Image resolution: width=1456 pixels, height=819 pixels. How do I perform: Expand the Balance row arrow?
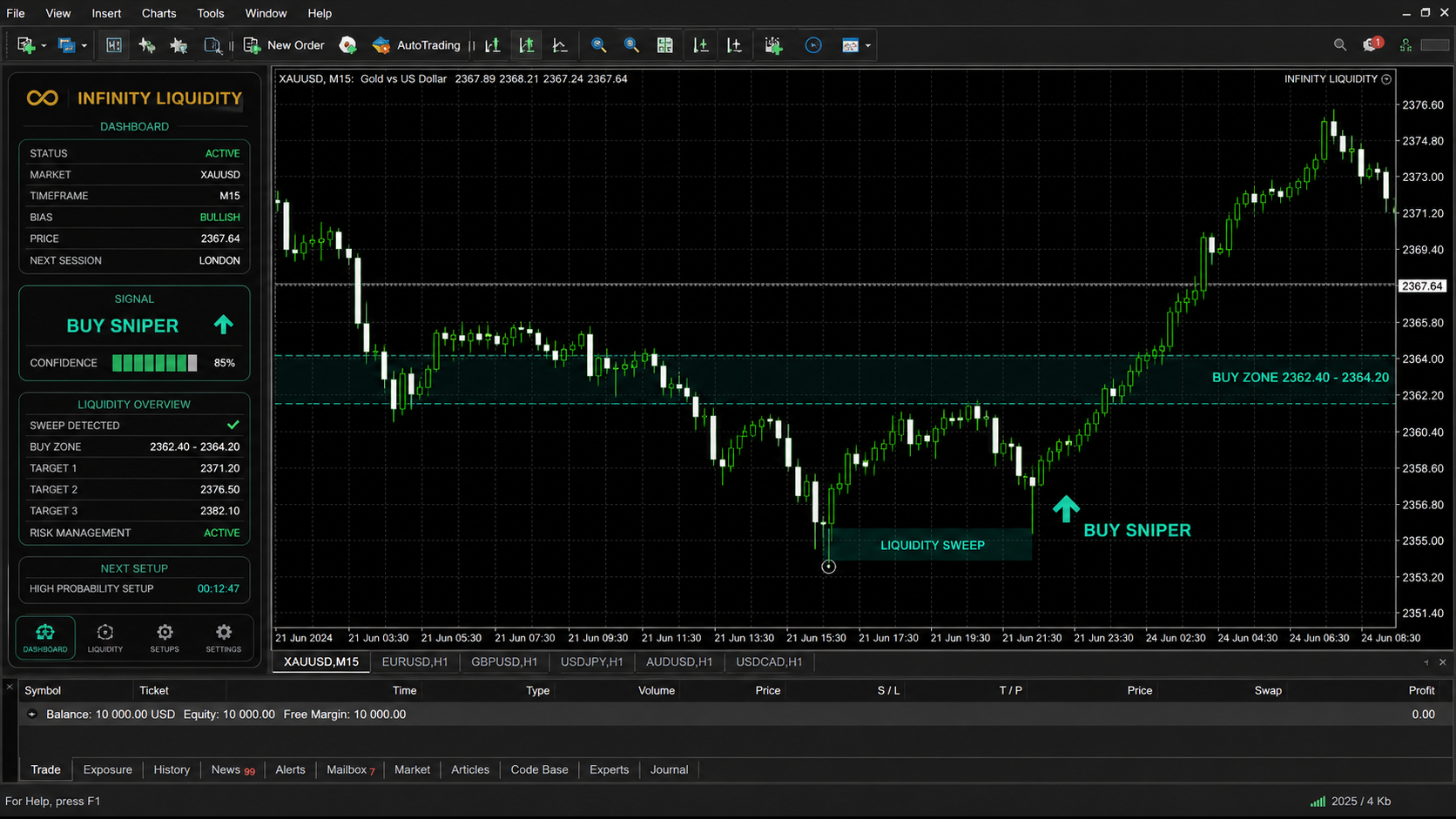(32, 715)
